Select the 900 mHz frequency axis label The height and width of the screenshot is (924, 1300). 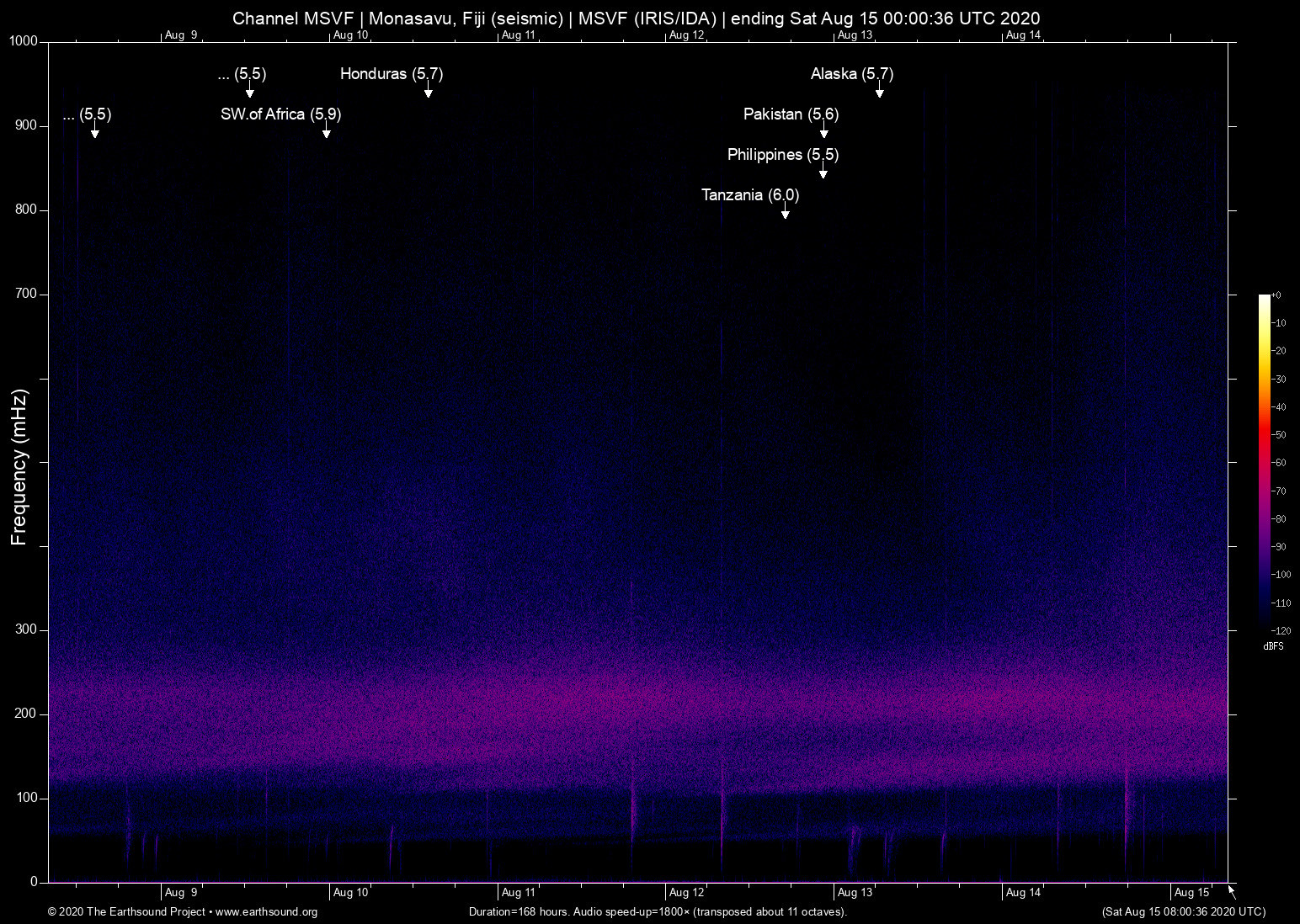click(27, 125)
